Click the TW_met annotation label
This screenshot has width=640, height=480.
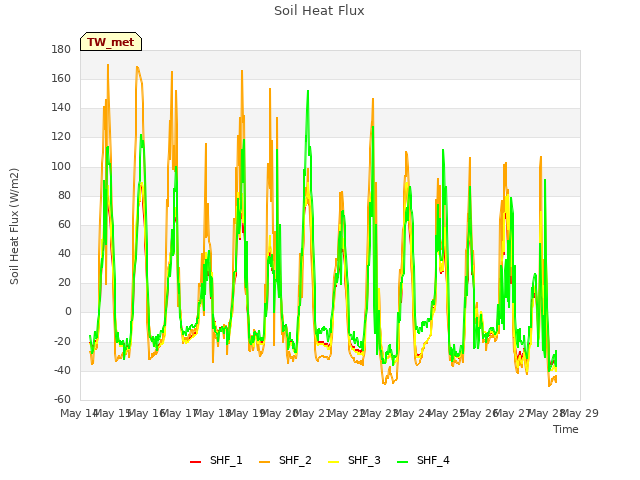point(111,42)
